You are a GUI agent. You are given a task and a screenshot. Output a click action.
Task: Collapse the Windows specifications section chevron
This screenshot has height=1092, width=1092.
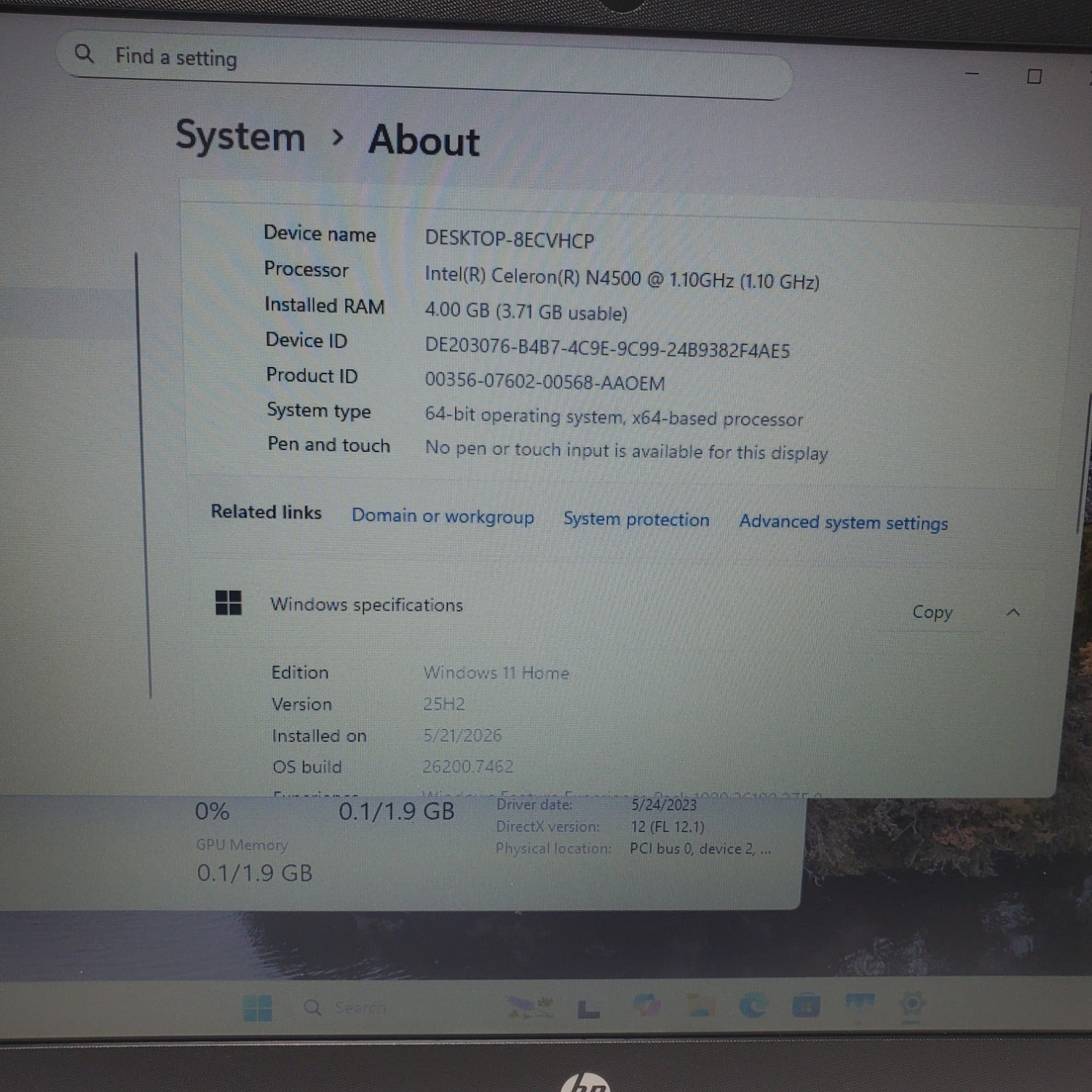1013,613
